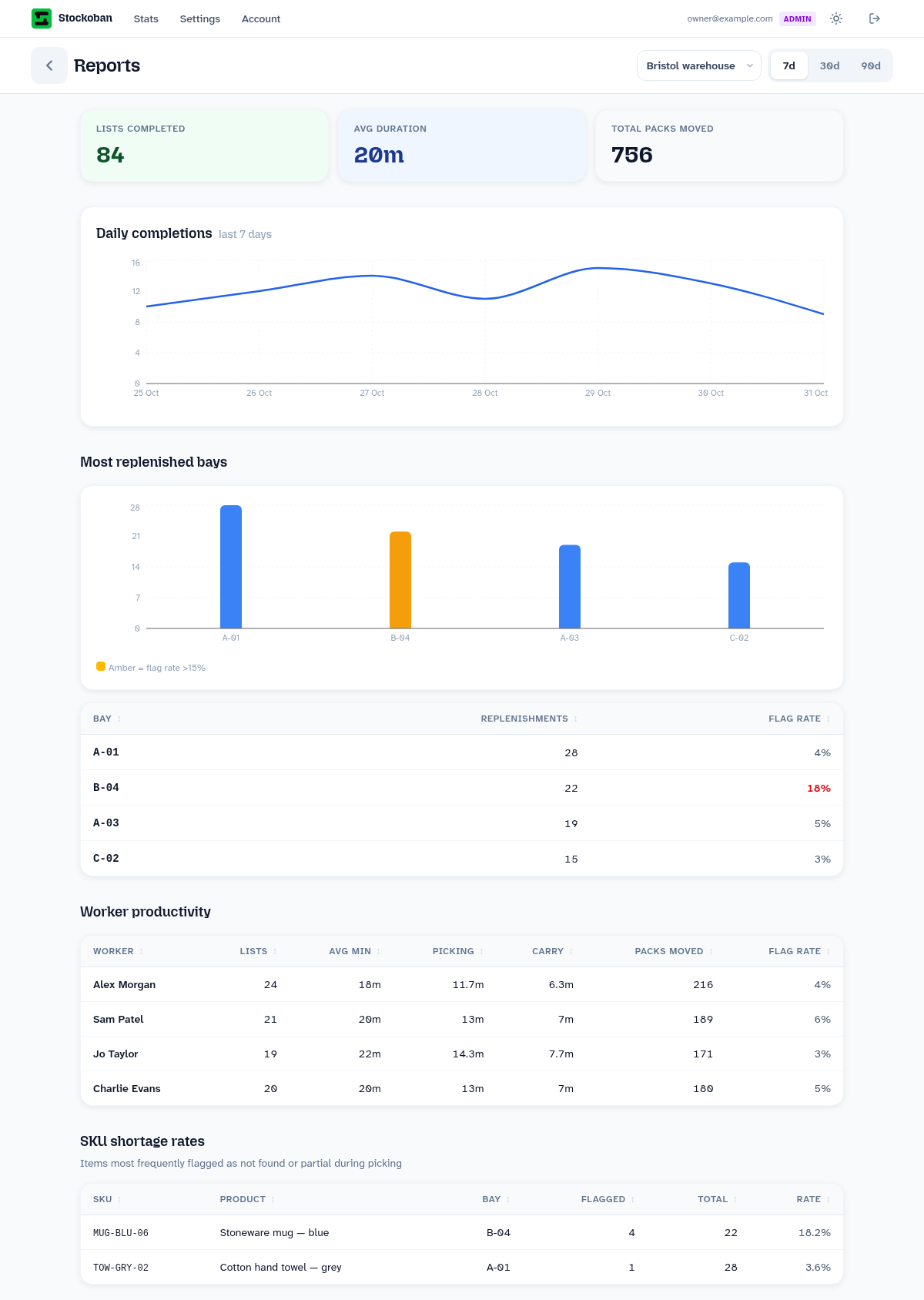Screen dimensions: 924x1300
Task: Click the amber B-04 bar
Action: pos(400,580)
